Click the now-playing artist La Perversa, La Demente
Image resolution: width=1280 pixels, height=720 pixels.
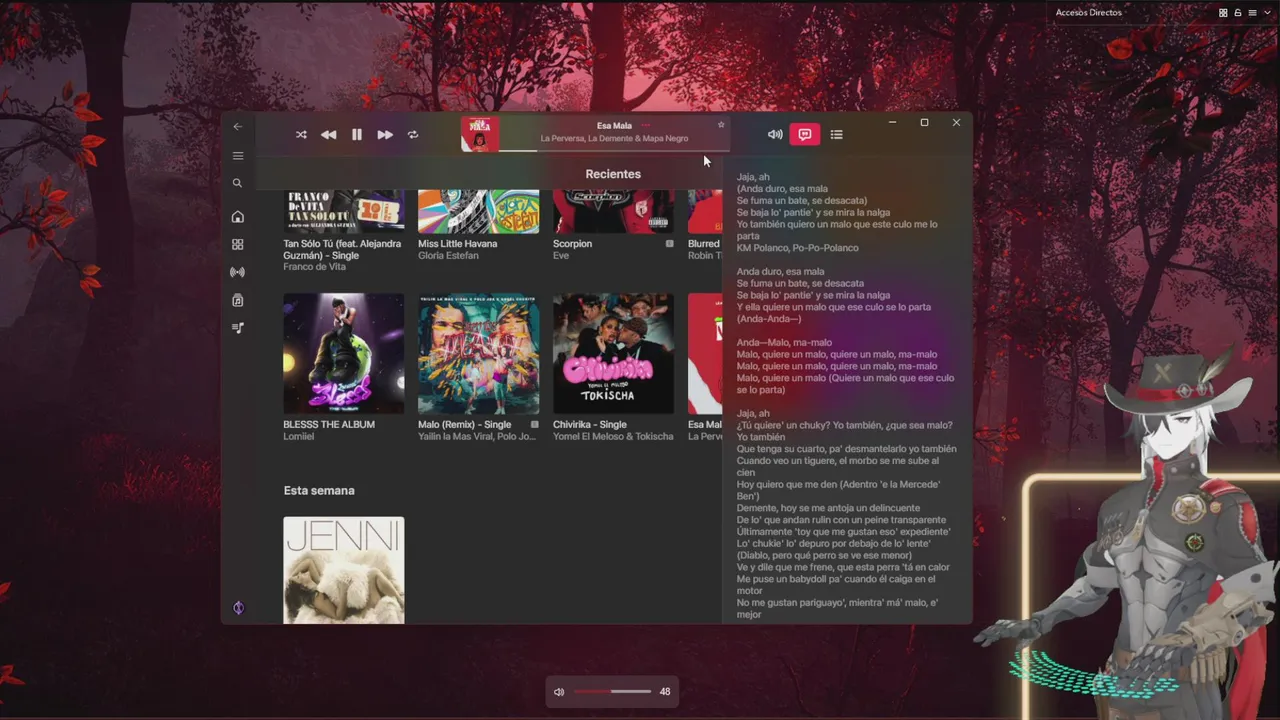pos(614,138)
